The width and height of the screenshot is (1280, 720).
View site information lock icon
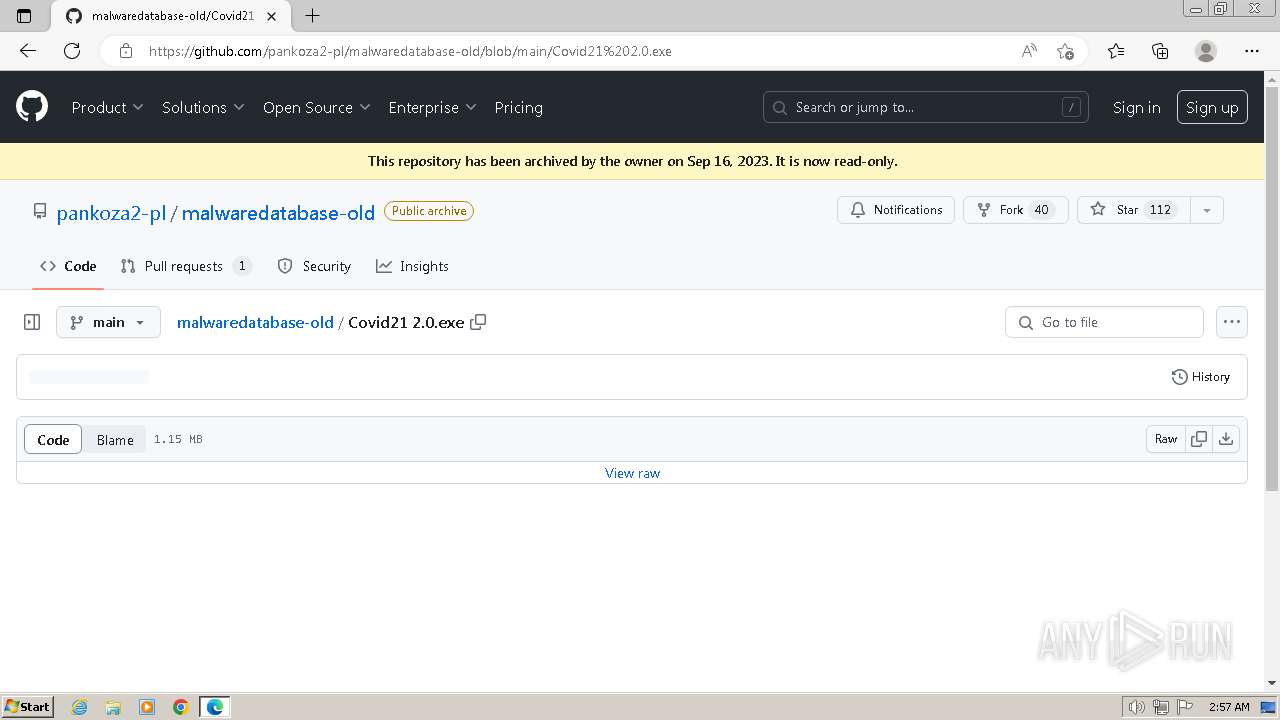(126, 51)
